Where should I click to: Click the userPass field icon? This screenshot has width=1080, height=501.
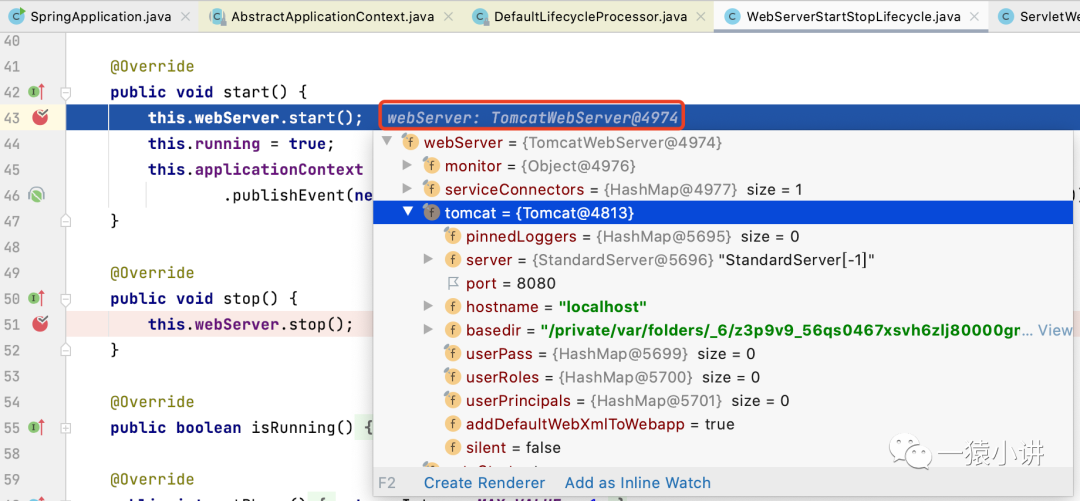coord(453,354)
